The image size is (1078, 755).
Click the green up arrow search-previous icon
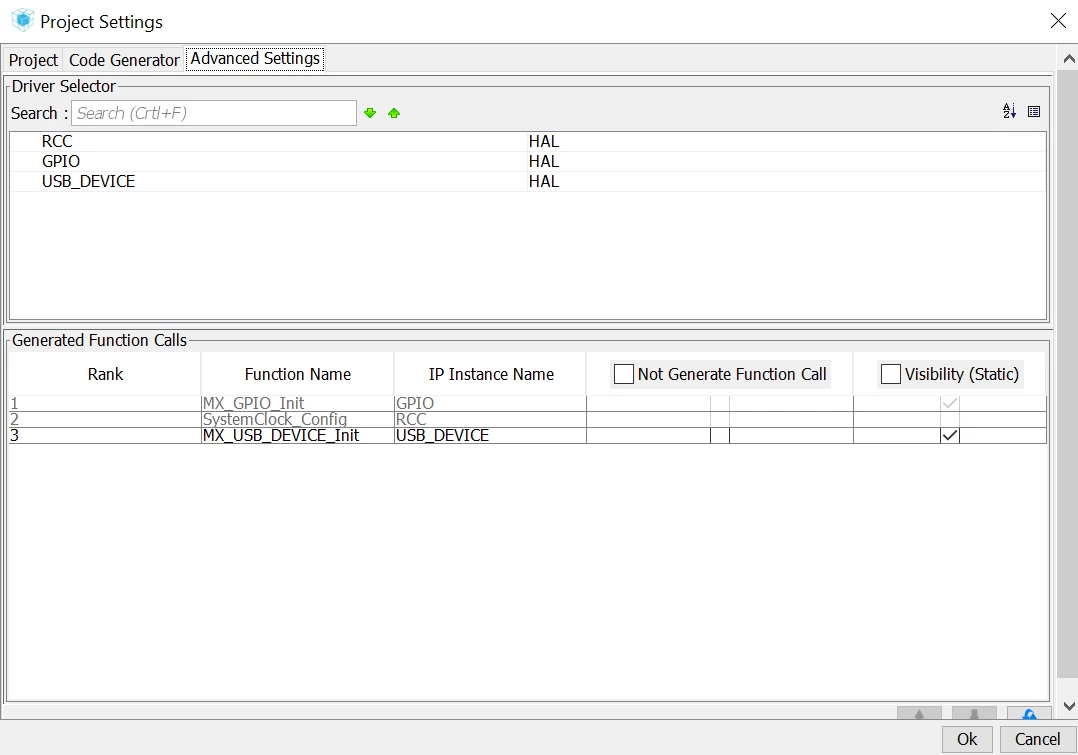click(394, 113)
